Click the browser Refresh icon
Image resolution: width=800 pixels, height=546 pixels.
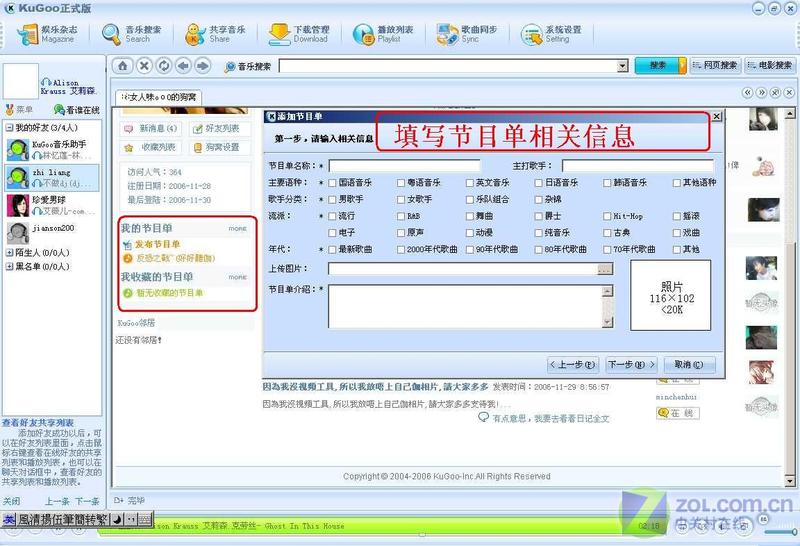164,66
